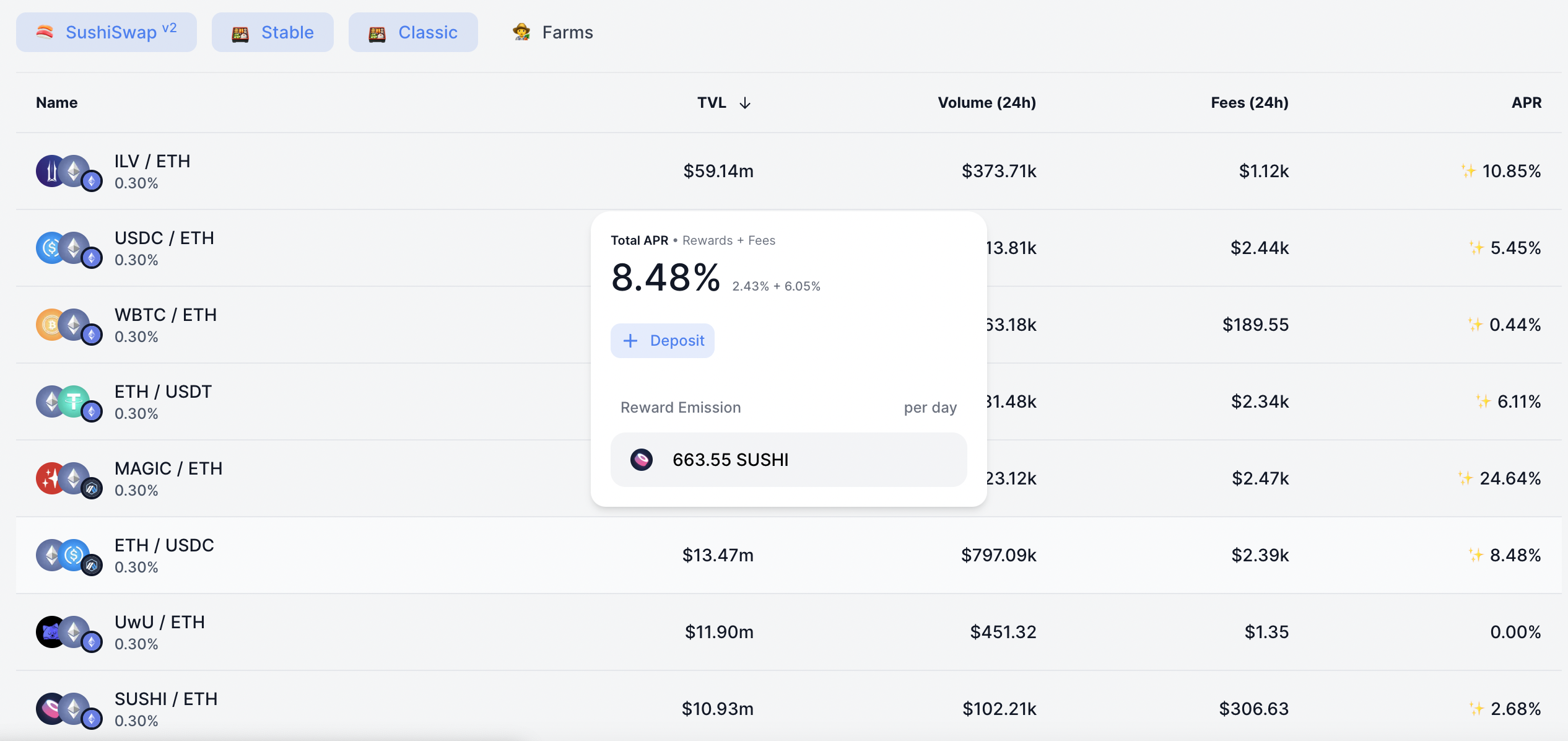Image resolution: width=1568 pixels, height=741 pixels.
Task: Click the $2.39k fees value
Action: click(x=1260, y=555)
